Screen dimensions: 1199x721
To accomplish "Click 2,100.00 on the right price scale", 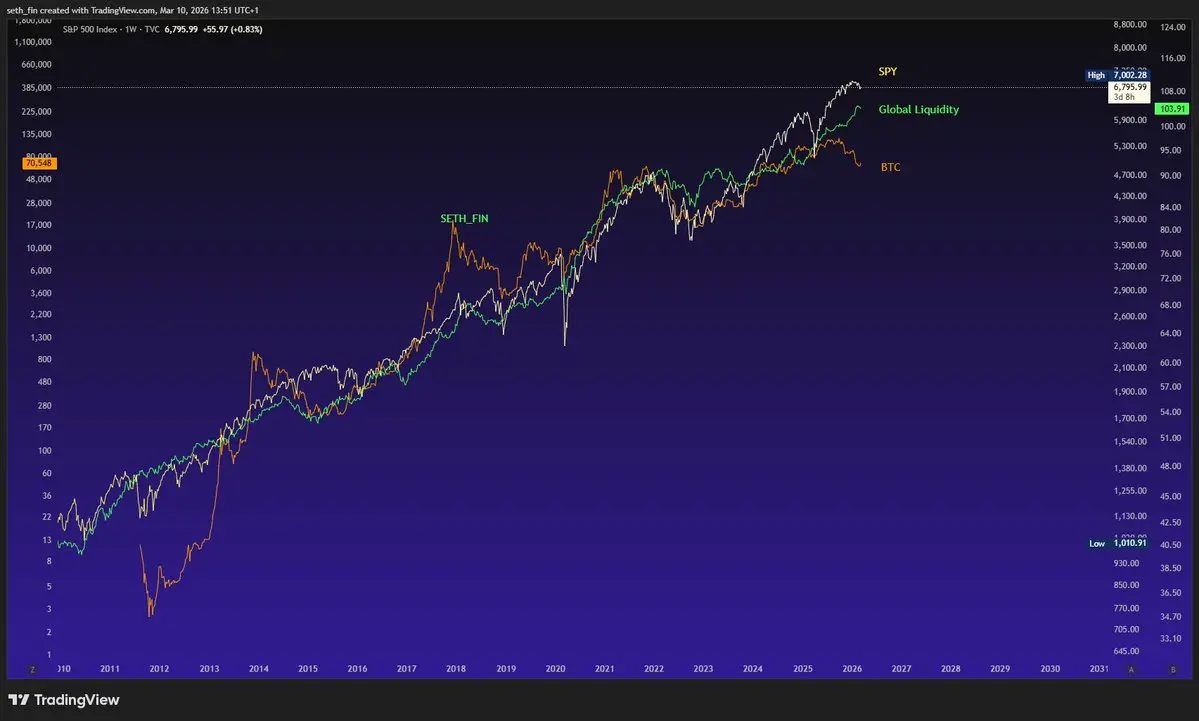I will coord(1130,368).
